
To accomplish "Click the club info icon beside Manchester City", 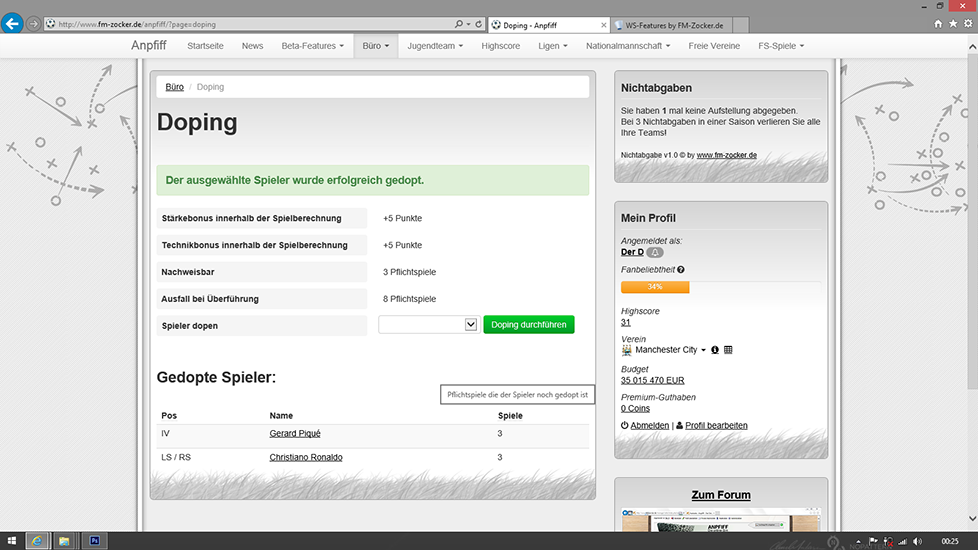I will [715, 350].
